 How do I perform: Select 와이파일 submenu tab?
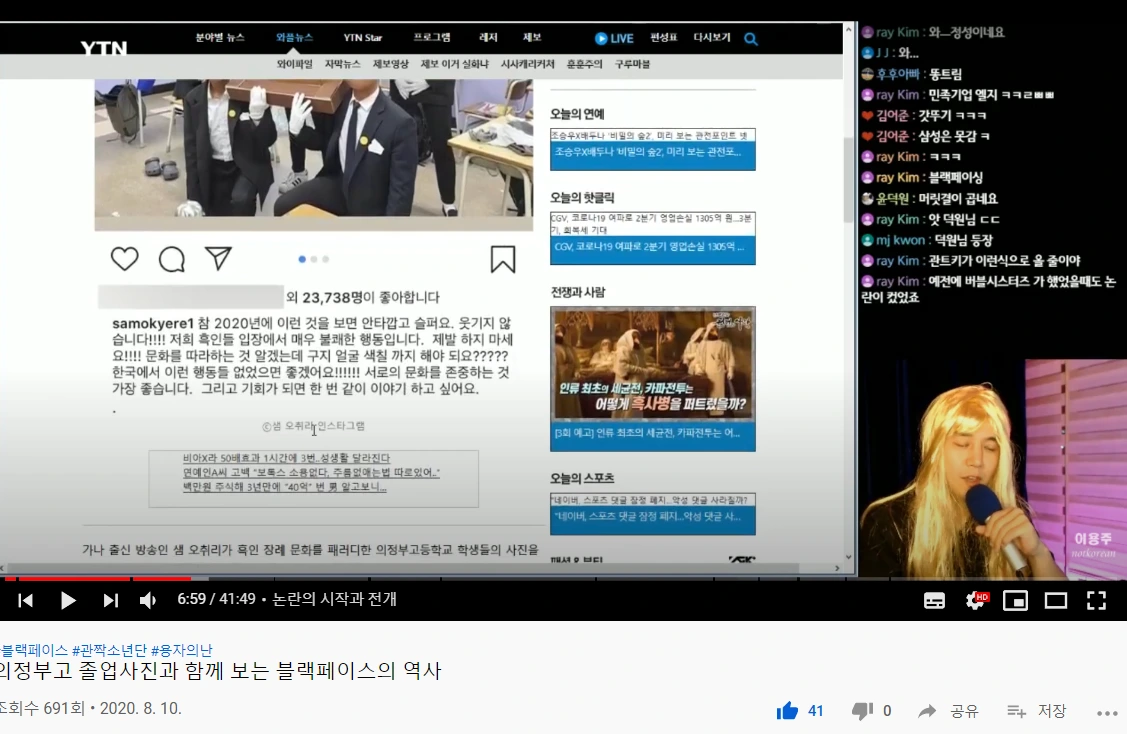[x=295, y=64]
